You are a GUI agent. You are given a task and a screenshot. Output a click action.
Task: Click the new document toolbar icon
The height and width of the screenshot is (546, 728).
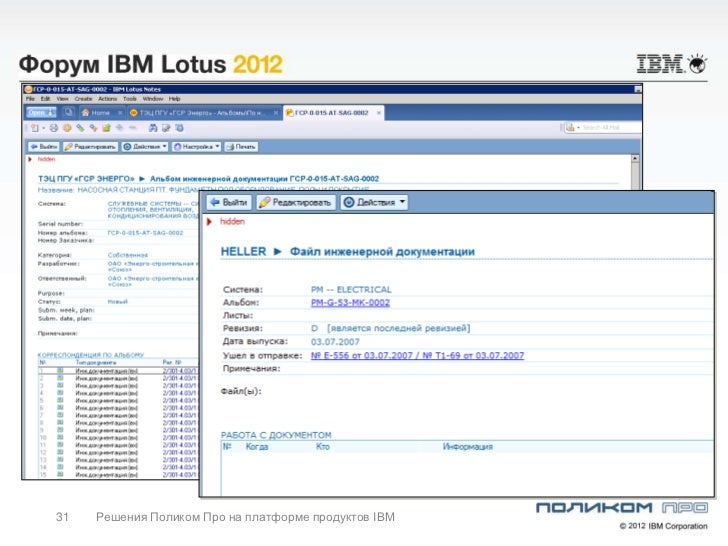35,128
